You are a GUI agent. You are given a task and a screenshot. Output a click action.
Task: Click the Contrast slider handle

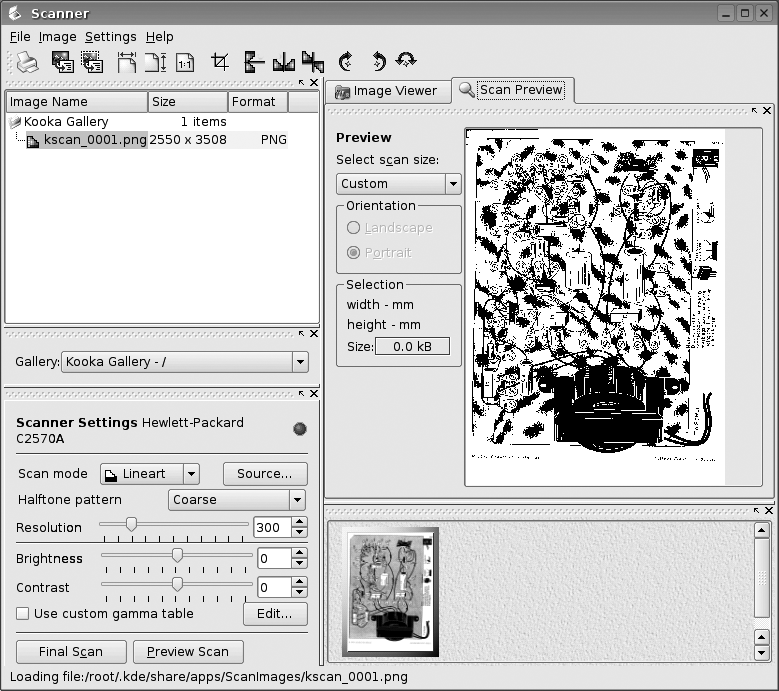[x=177, y=584]
